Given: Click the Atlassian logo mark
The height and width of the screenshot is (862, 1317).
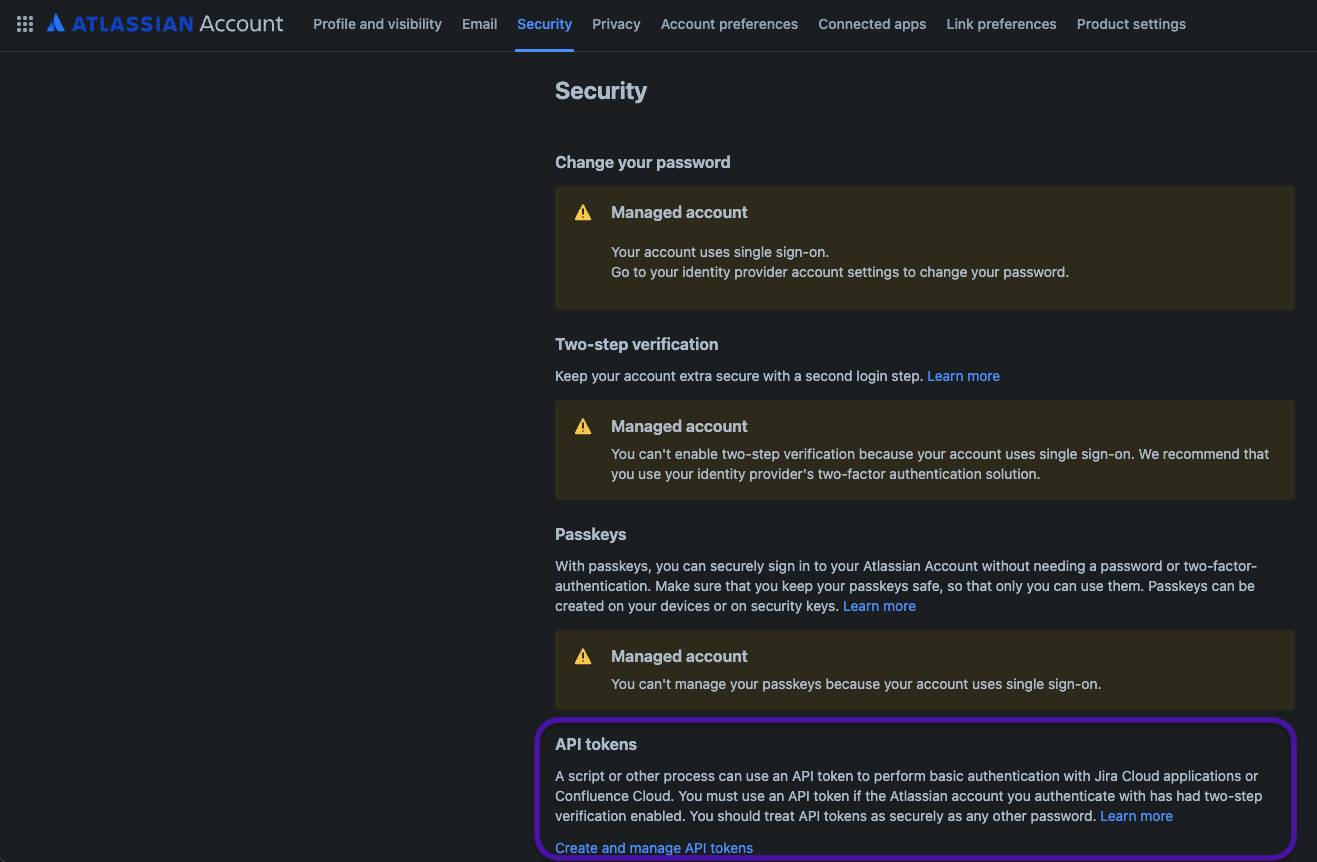Looking at the screenshot, I should pos(56,23).
